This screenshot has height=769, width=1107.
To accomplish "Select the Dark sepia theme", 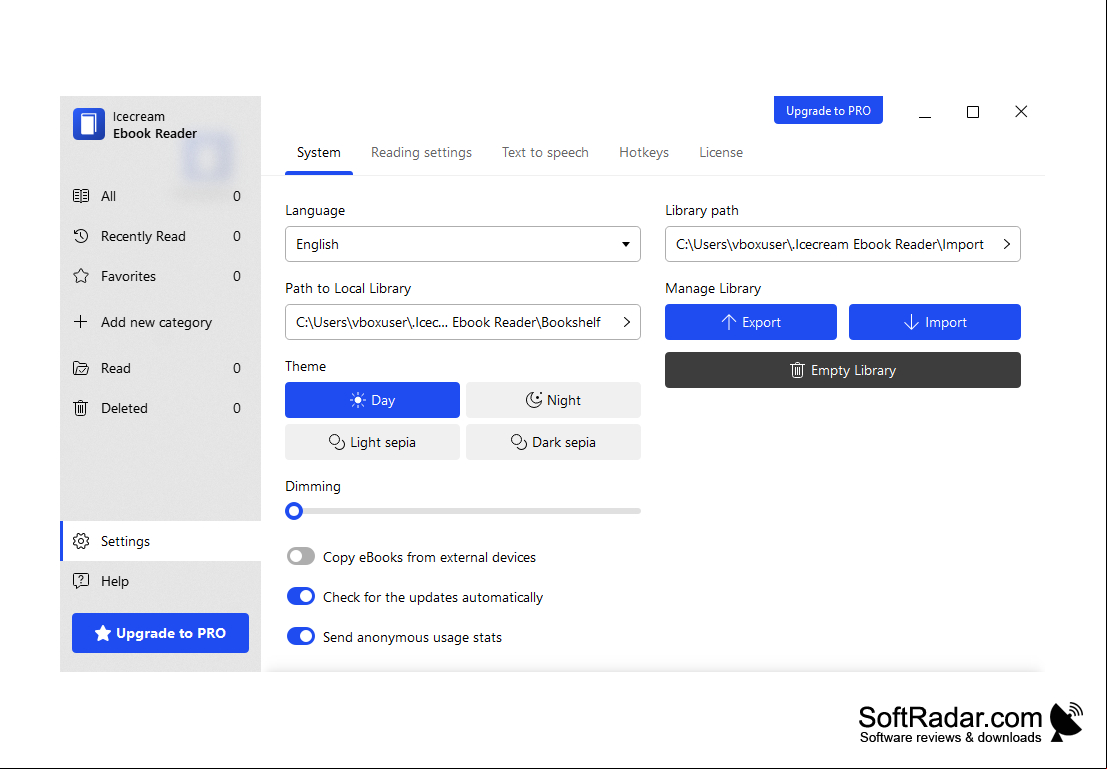I will (x=553, y=442).
